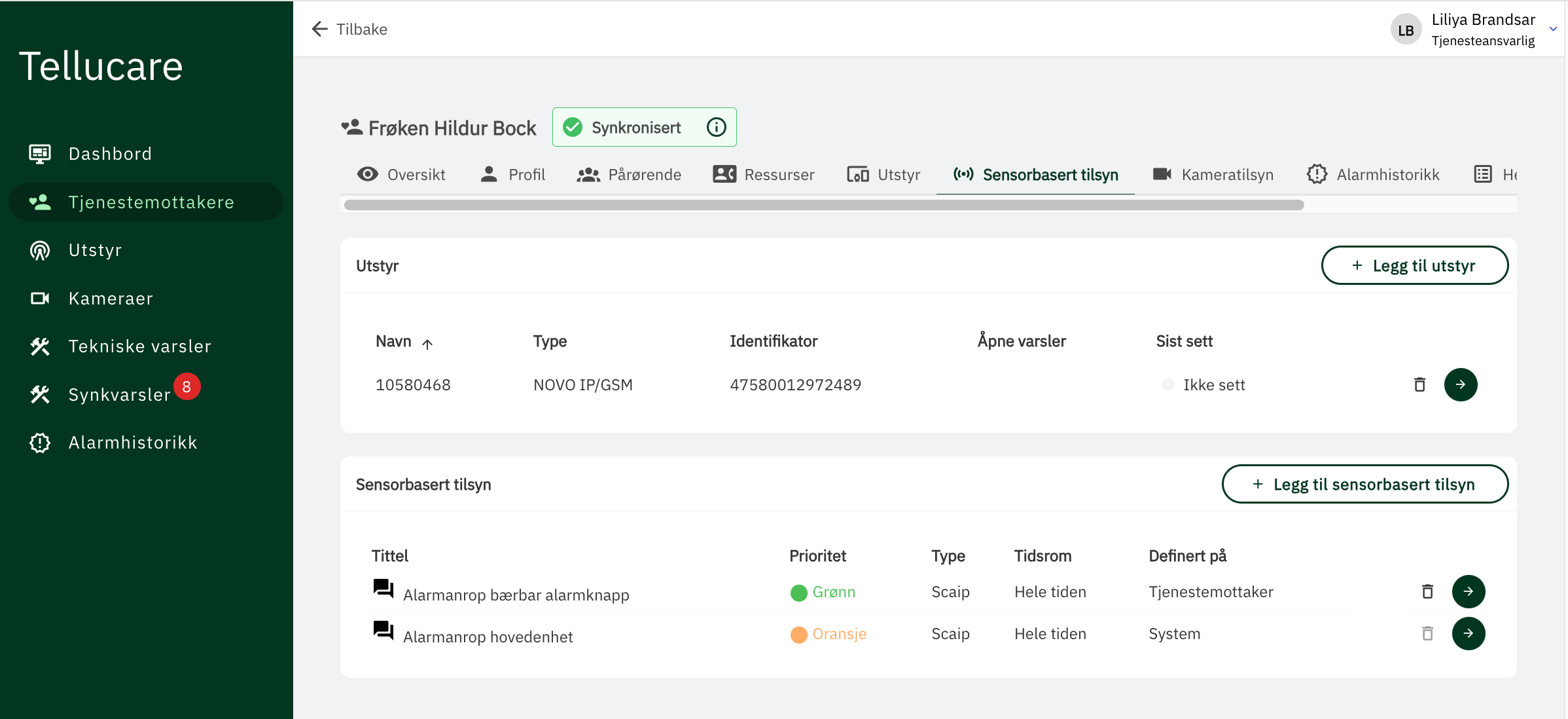Viewport: 1568px width, 719px height.
Task: Switch to the Profil tab
Action: point(512,174)
